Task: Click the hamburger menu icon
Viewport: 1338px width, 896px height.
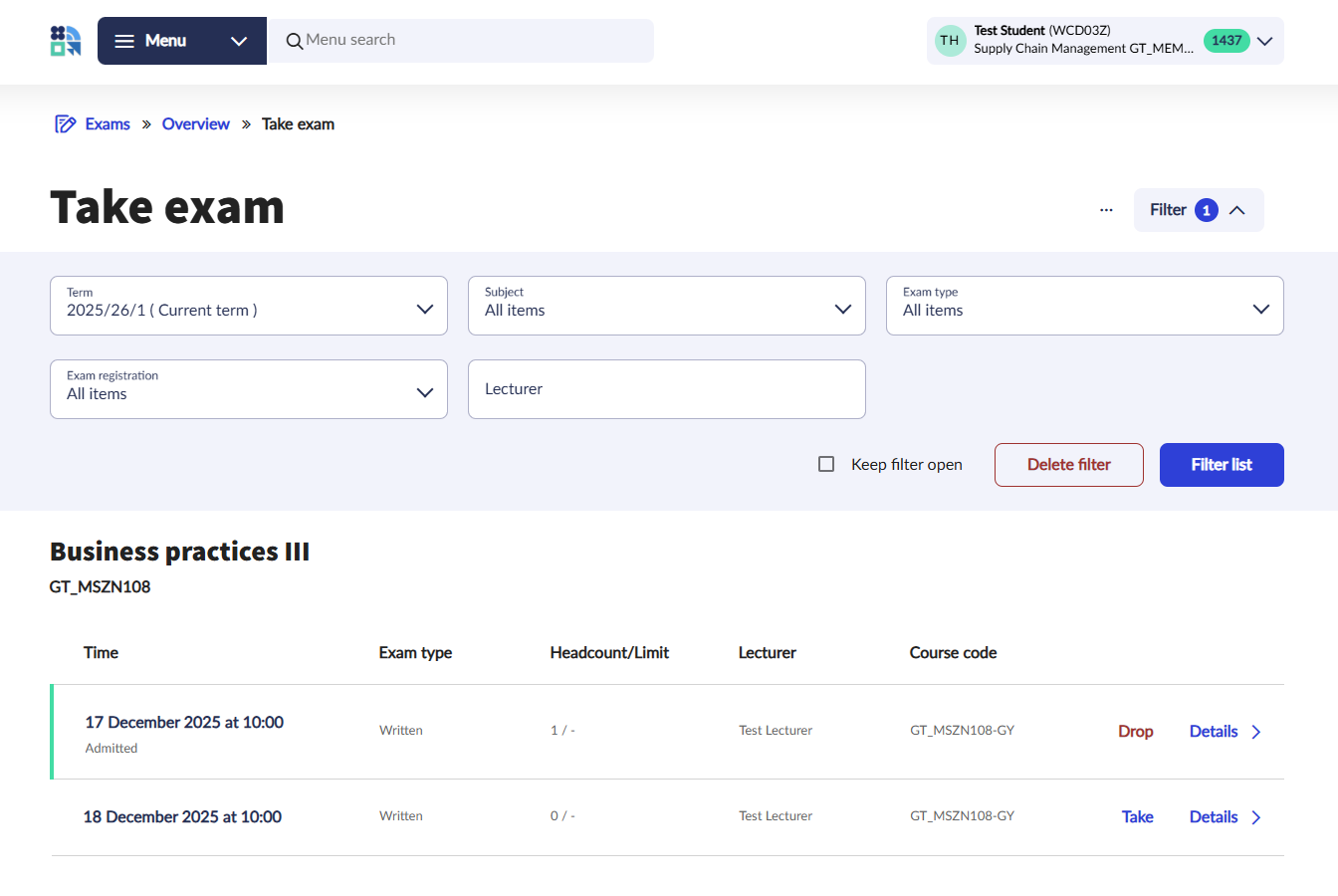Action: (x=124, y=41)
